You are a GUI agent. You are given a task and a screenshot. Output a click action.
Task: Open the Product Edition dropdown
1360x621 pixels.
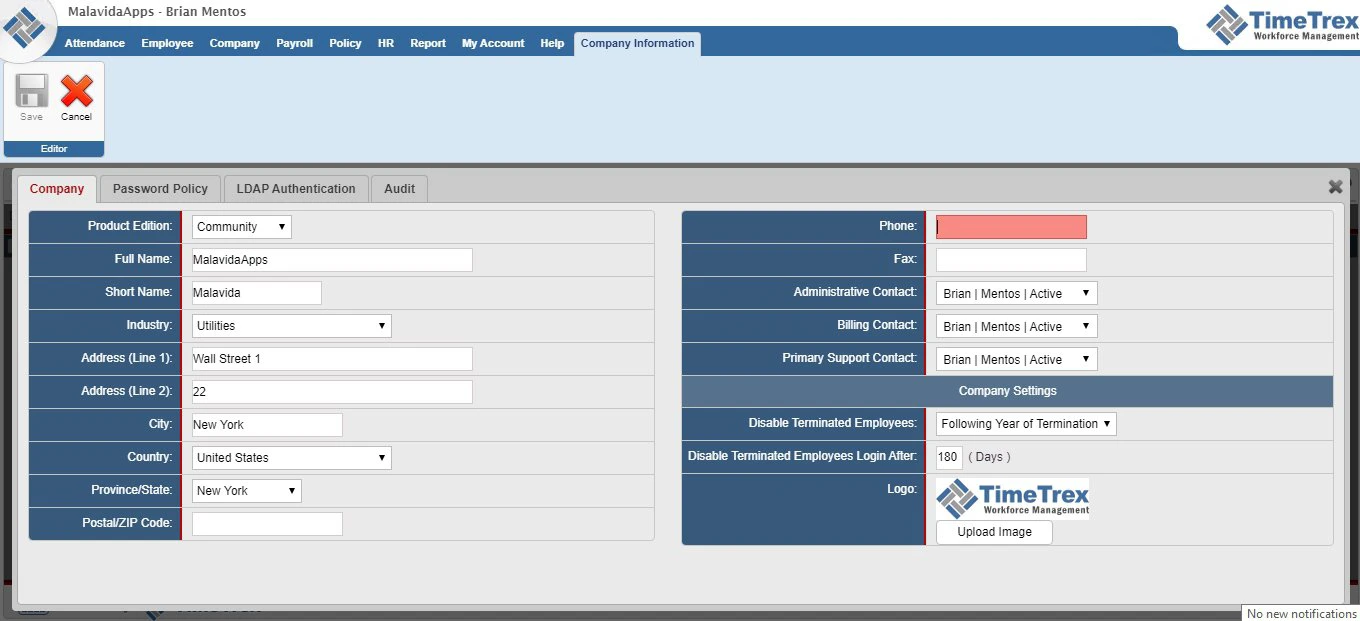click(242, 227)
